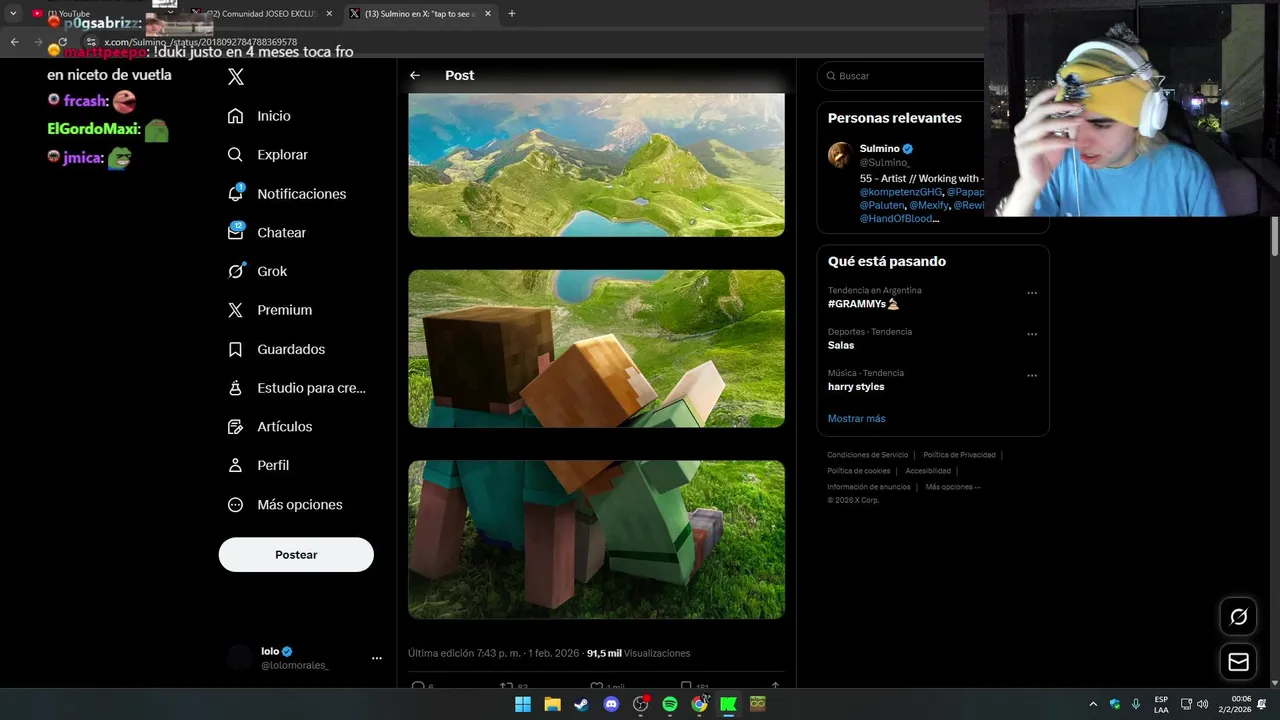The width and height of the screenshot is (1280, 720).
Task: Close the Sulmino en X tab
Action: pos(488,14)
